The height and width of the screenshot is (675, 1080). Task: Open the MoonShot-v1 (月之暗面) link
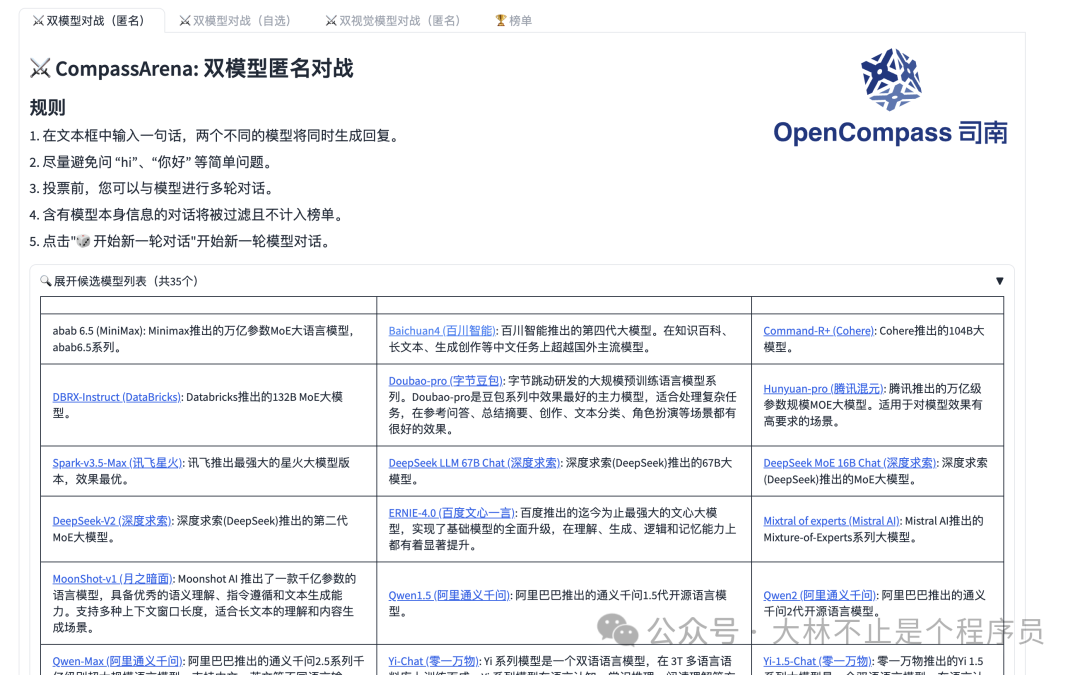pos(112,579)
